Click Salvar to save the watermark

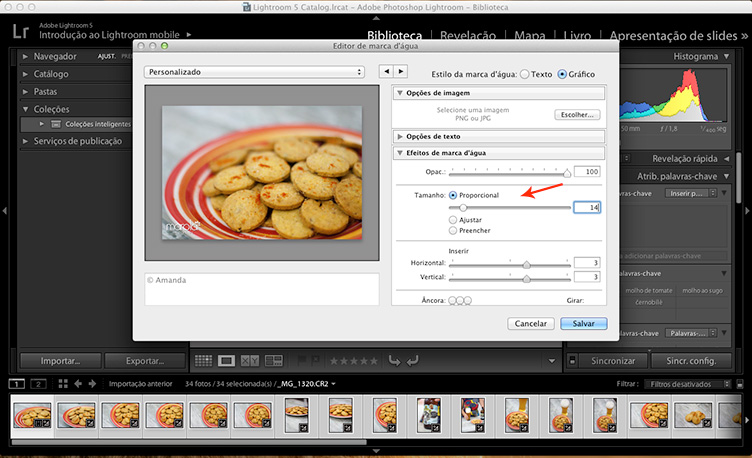pyautogui.click(x=583, y=323)
